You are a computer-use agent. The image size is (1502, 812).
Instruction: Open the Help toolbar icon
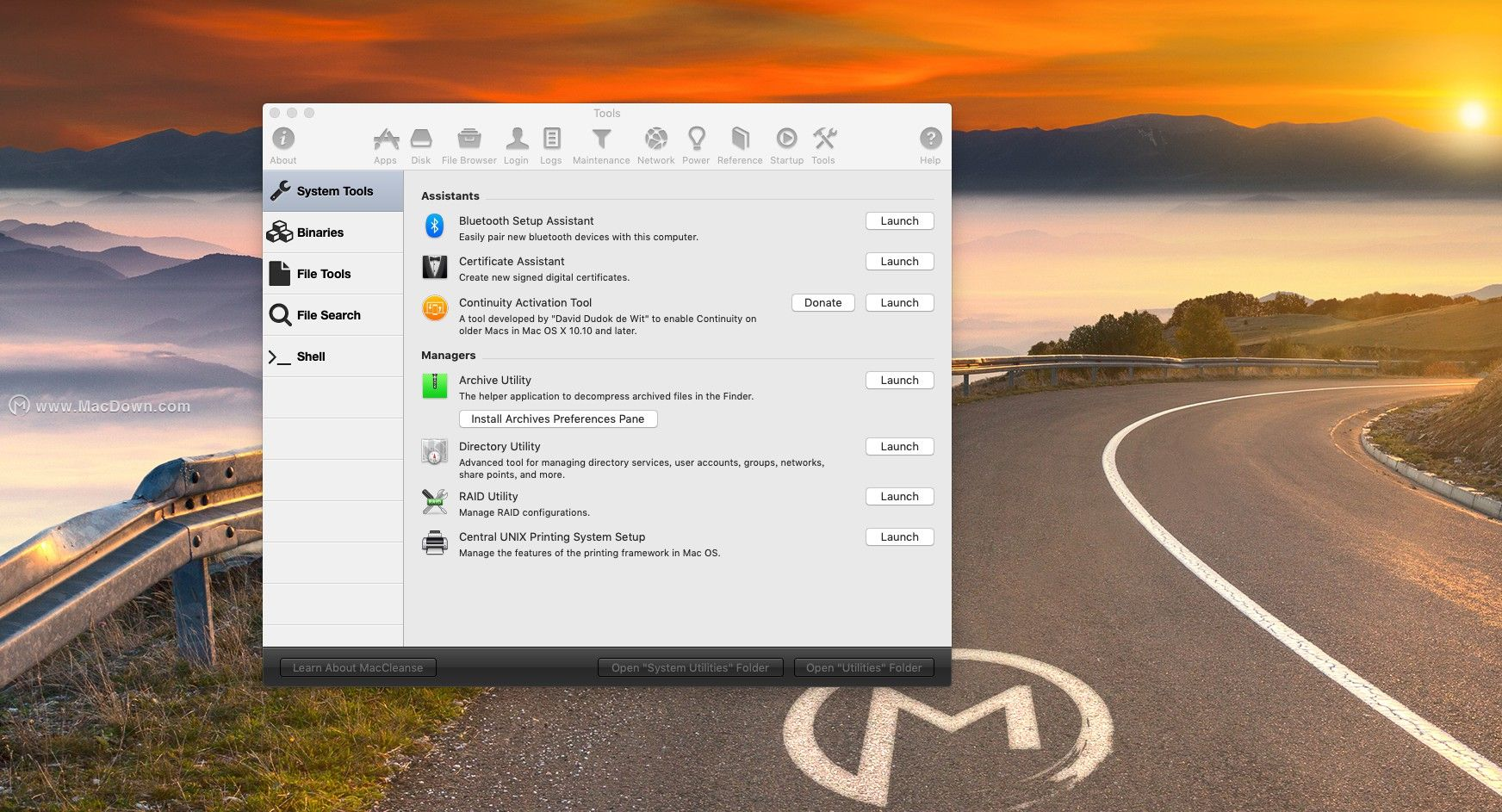(930, 145)
